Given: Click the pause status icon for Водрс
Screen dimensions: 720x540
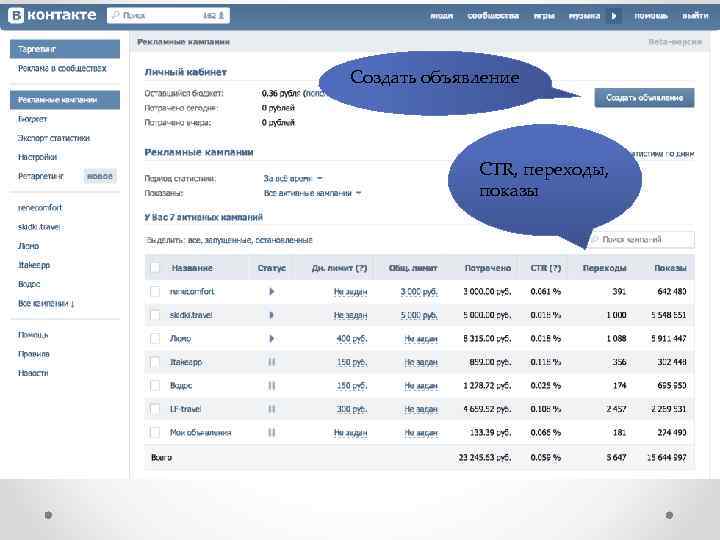Looking at the screenshot, I should 271,386.
